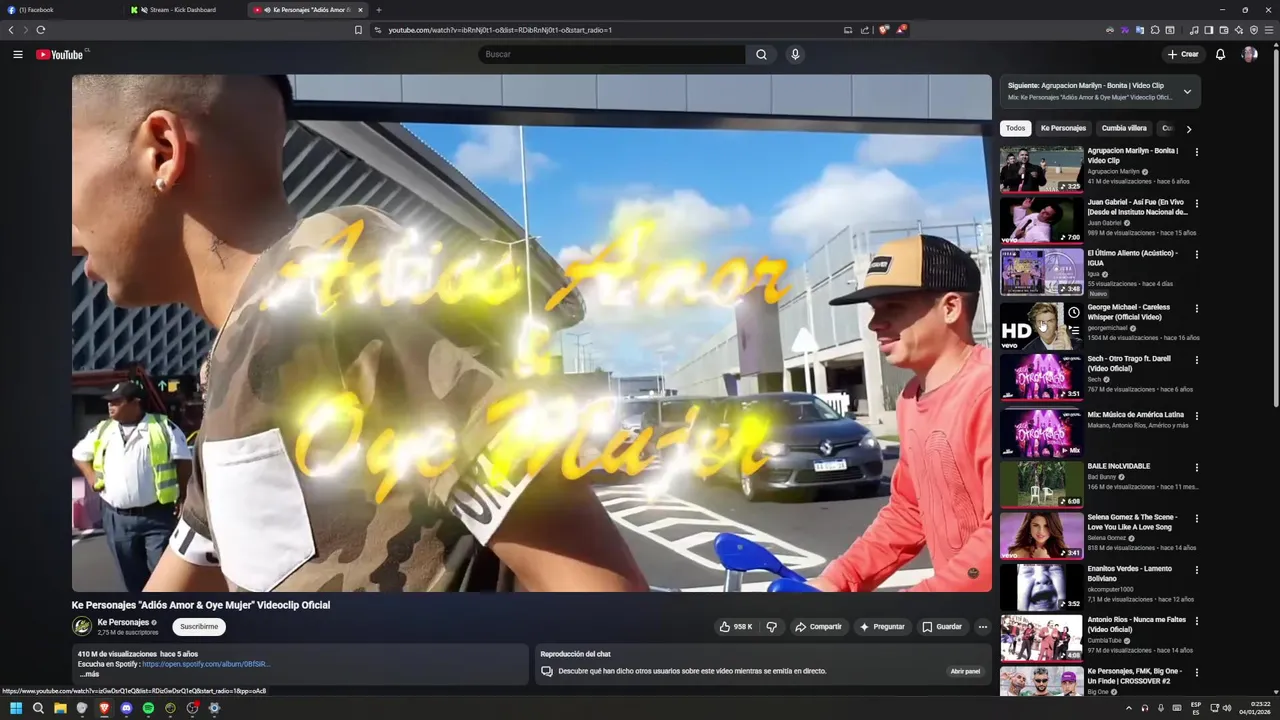Image resolution: width=1280 pixels, height=720 pixels.
Task: Toggle Brave sidebar panel icon
Action: pyautogui.click(x=1209, y=30)
